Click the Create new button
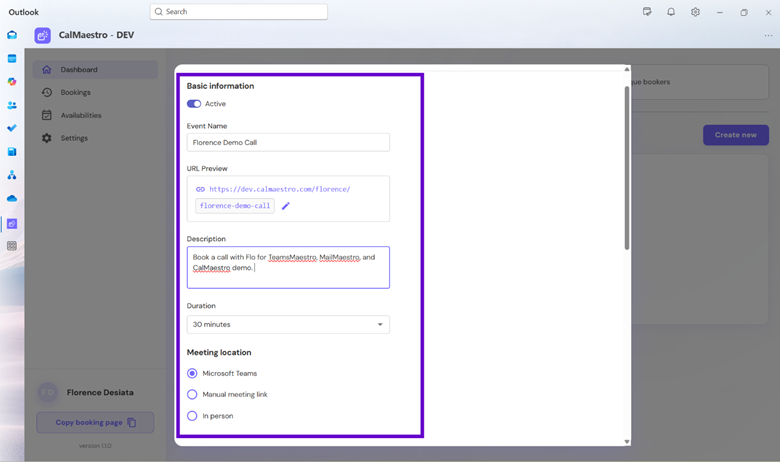 pos(736,135)
